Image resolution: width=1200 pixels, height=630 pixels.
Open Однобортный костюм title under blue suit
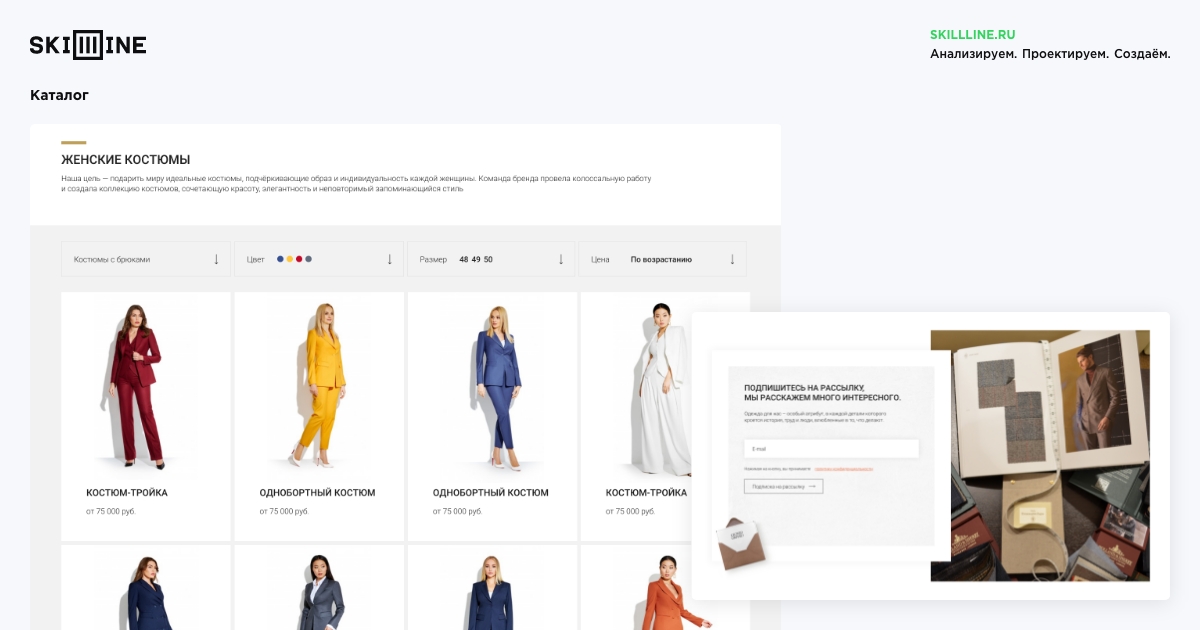(x=490, y=493)
